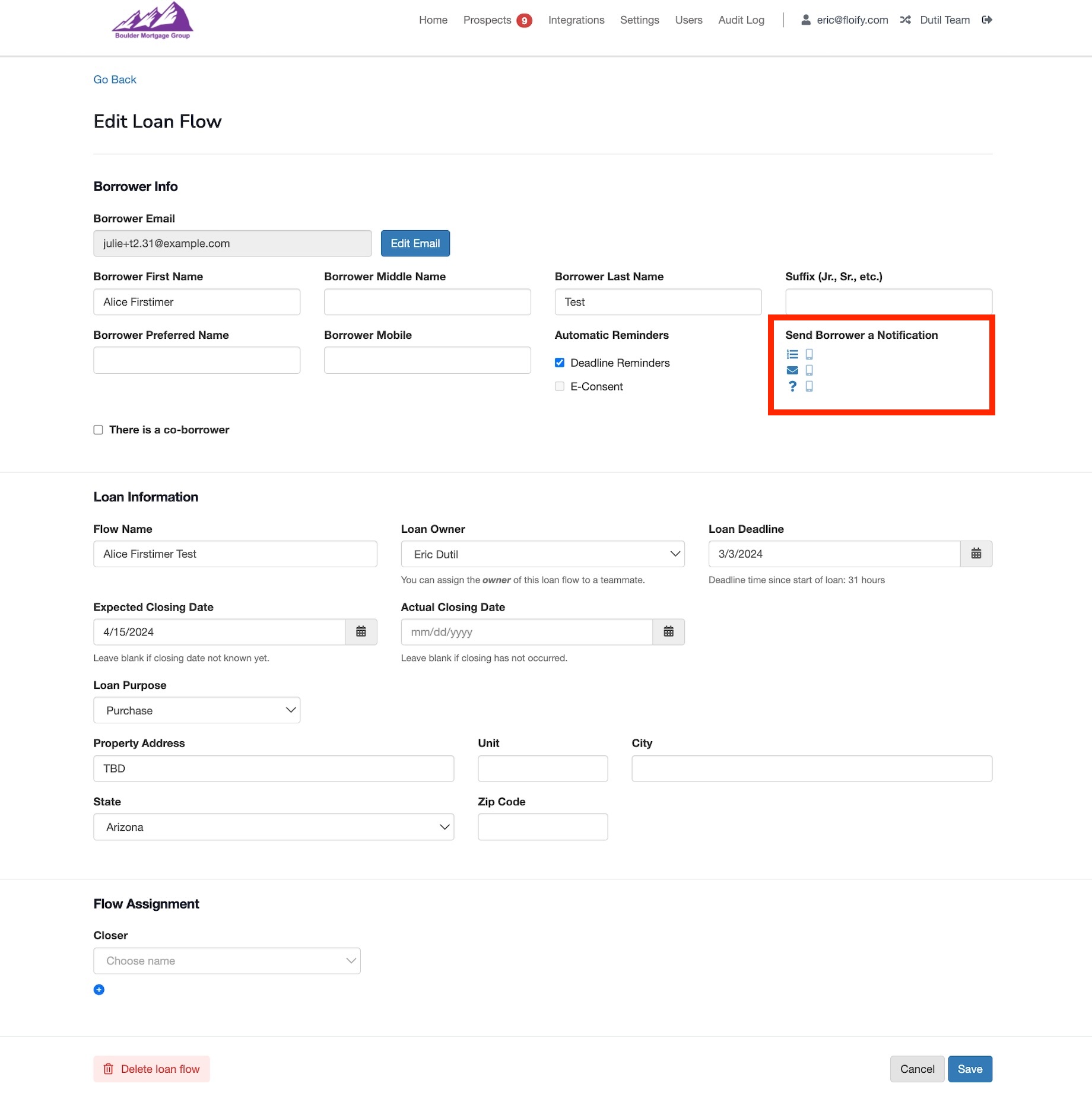Check the There is a co-borrower box
1092x1093 pixels.
click(x=99, y=430)
